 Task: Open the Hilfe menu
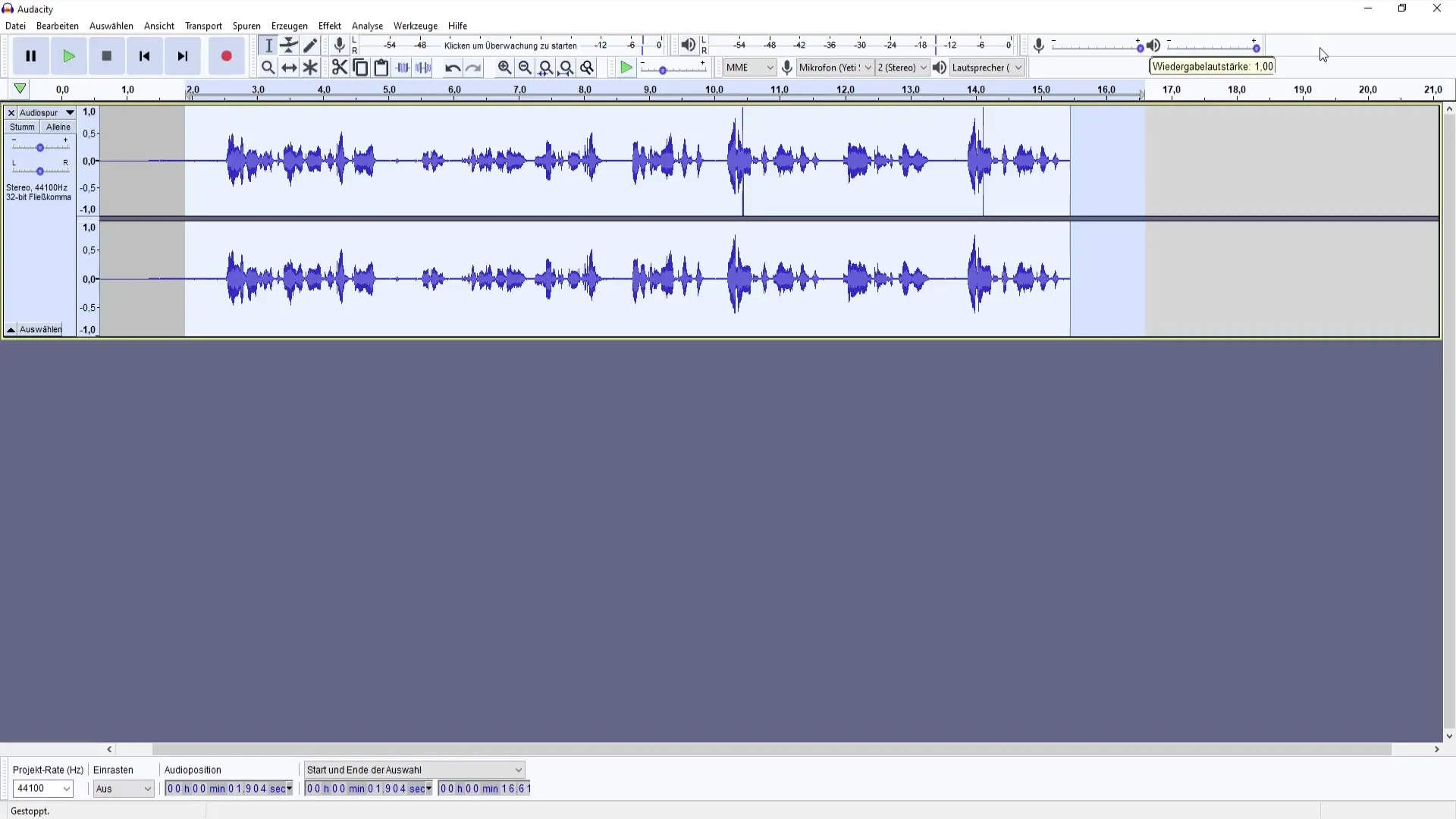click(x=457, y=26)
